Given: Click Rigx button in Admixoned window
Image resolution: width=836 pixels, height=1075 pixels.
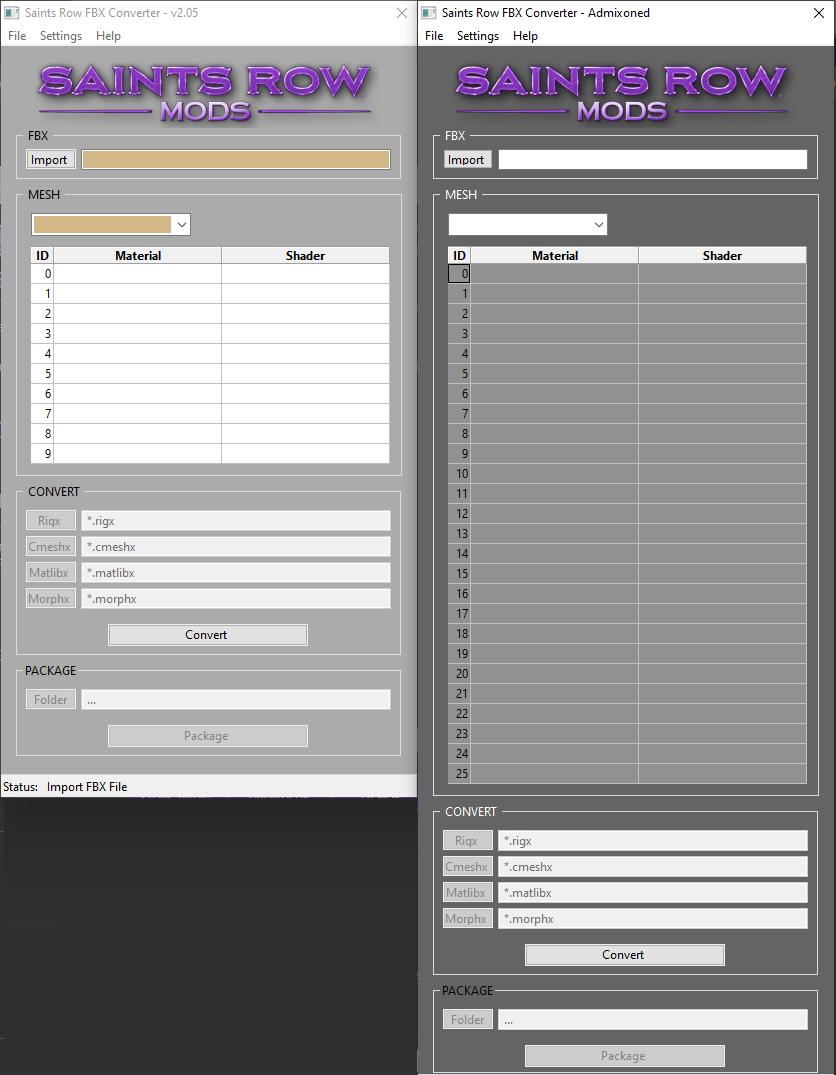Looking at the screenshot, I should [x=468, y=841].
